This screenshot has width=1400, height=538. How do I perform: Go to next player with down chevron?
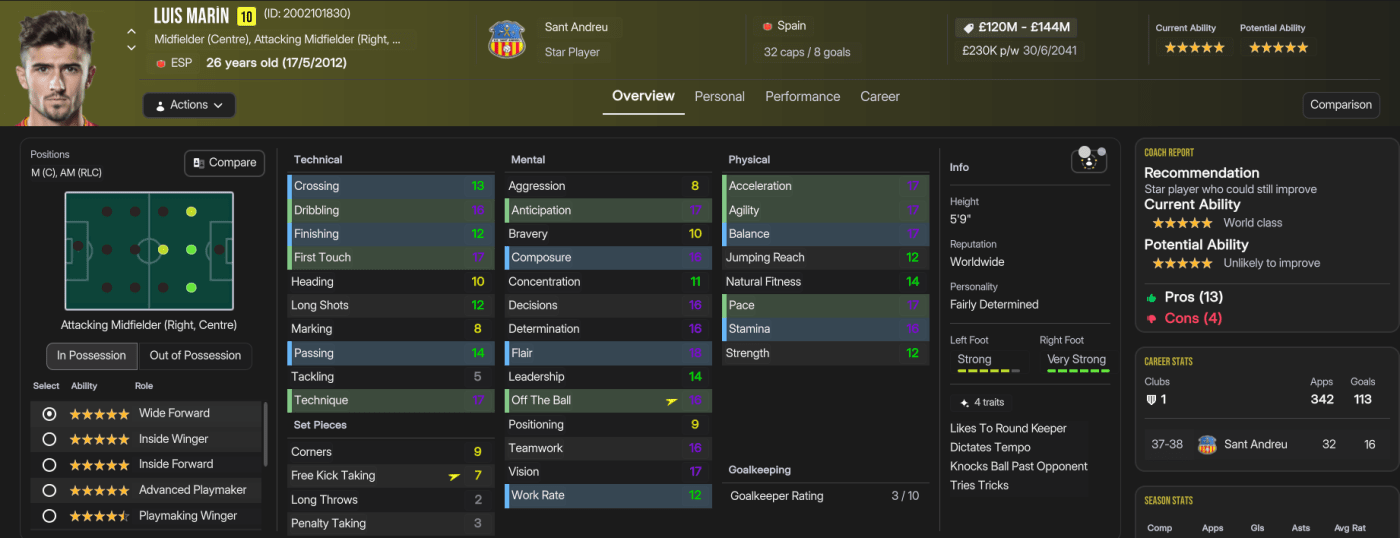(131, 47)
